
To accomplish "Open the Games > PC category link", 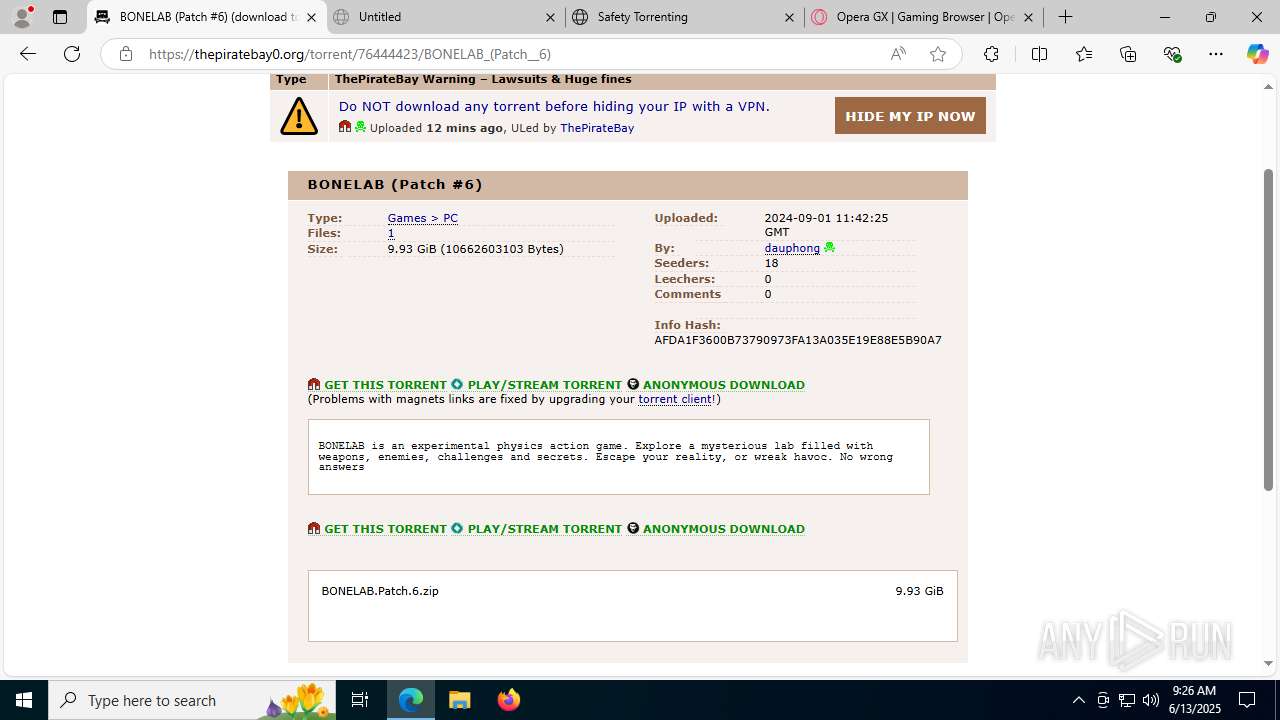I will click(x=423, y=218).
